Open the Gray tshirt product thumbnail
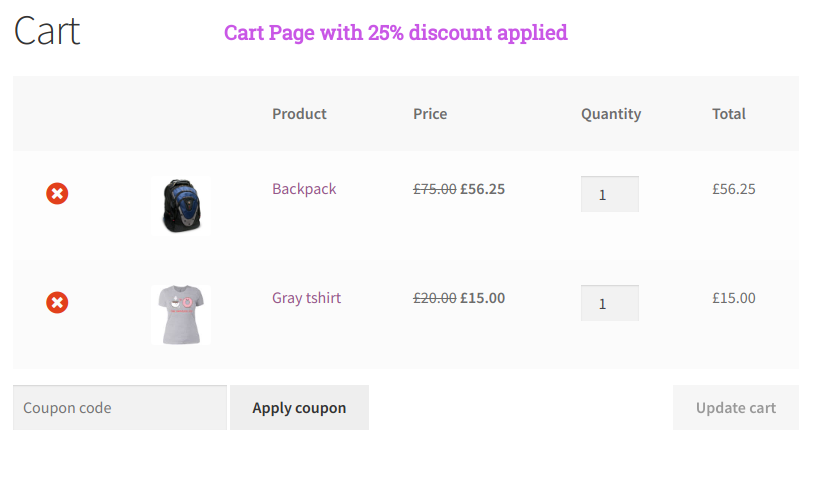The height and width of the screenshot is (484, 816). point(181,315)
